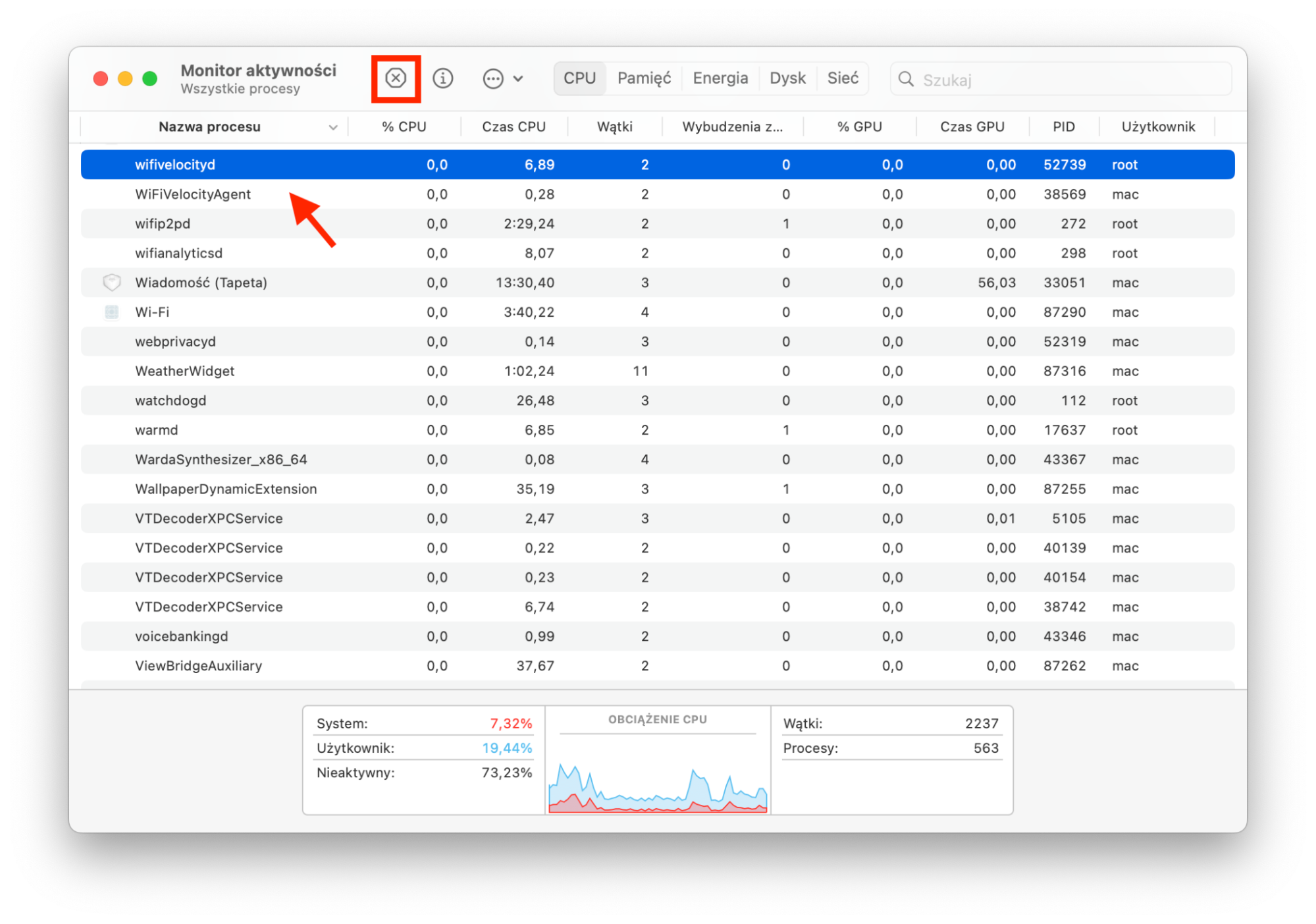
Task: Sort by % CPU column
Action: tap(404, 127)
